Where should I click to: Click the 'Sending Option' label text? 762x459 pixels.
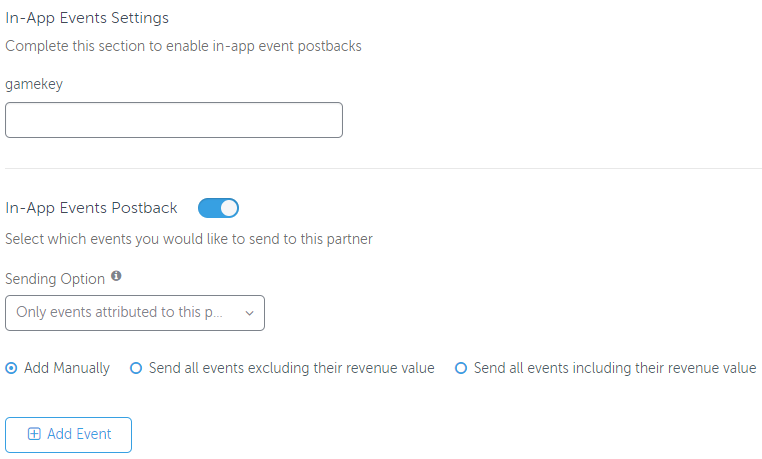(x=54, y=277)
